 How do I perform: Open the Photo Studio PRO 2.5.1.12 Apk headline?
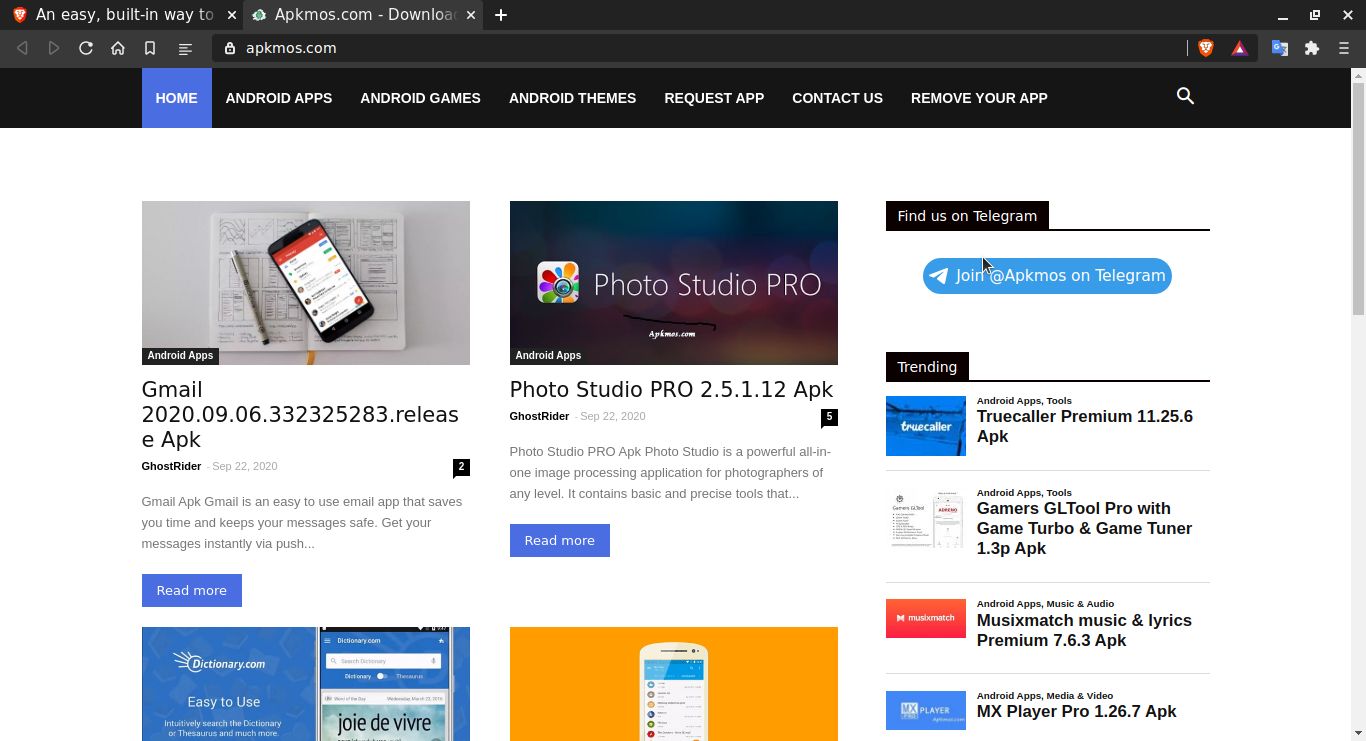click(671, 390)
